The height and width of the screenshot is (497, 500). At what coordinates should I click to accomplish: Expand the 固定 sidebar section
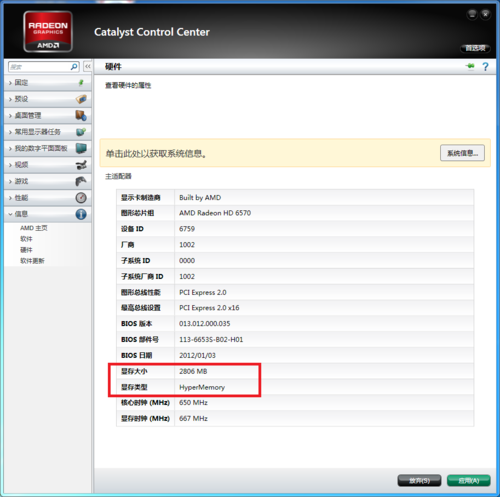[48, 82]
